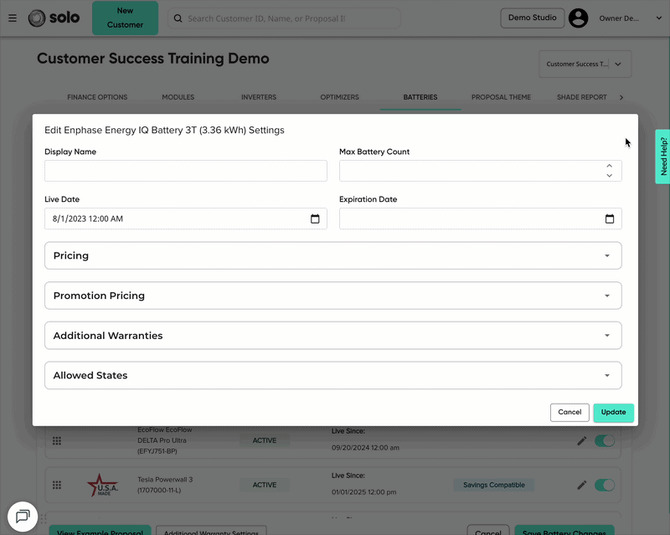Viewport: 670px width, 535px height.
Task: Open Expiration Date calendar picker icon
Action: click(609, 219)
